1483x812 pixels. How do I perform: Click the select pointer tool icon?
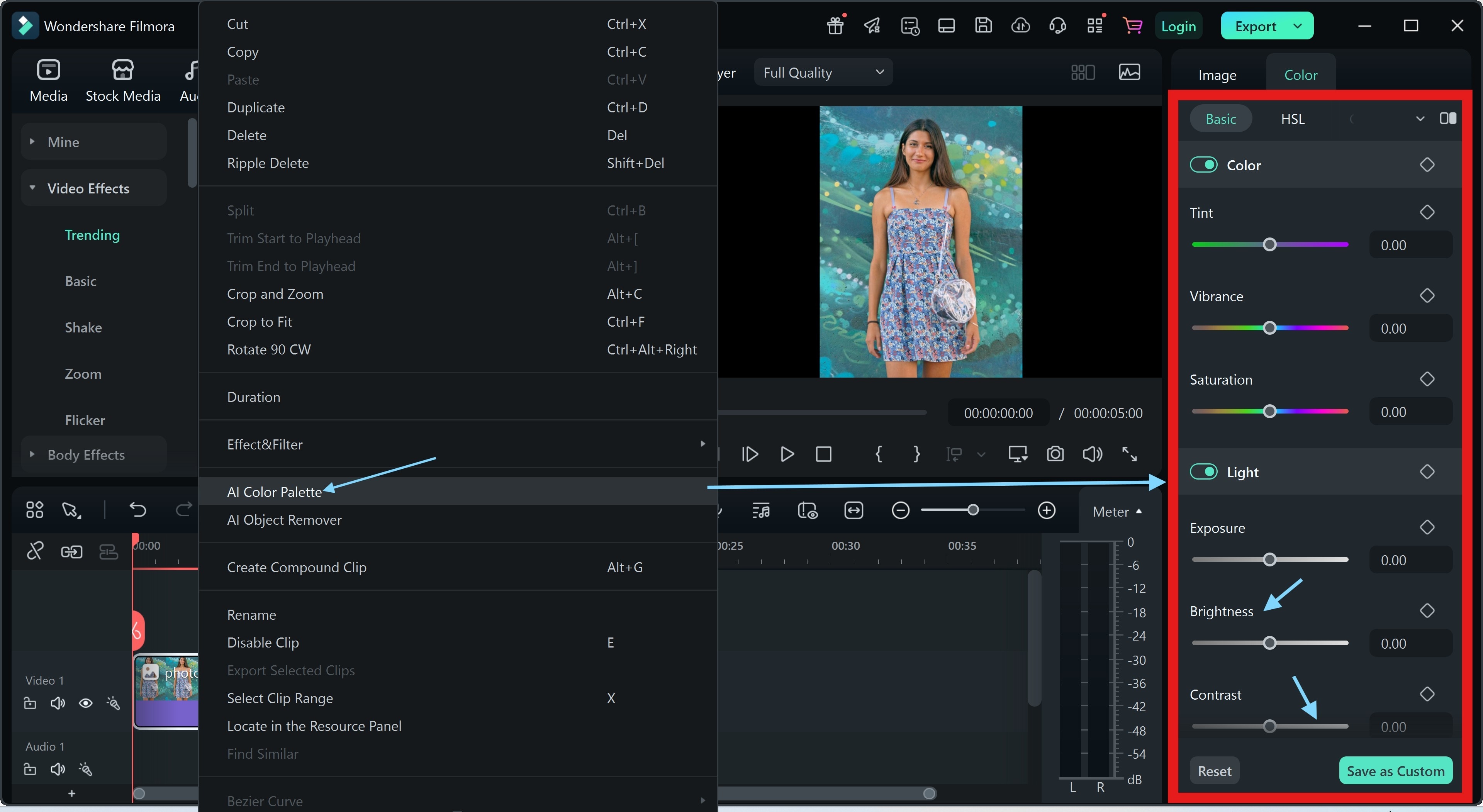(x=71, y=510)
